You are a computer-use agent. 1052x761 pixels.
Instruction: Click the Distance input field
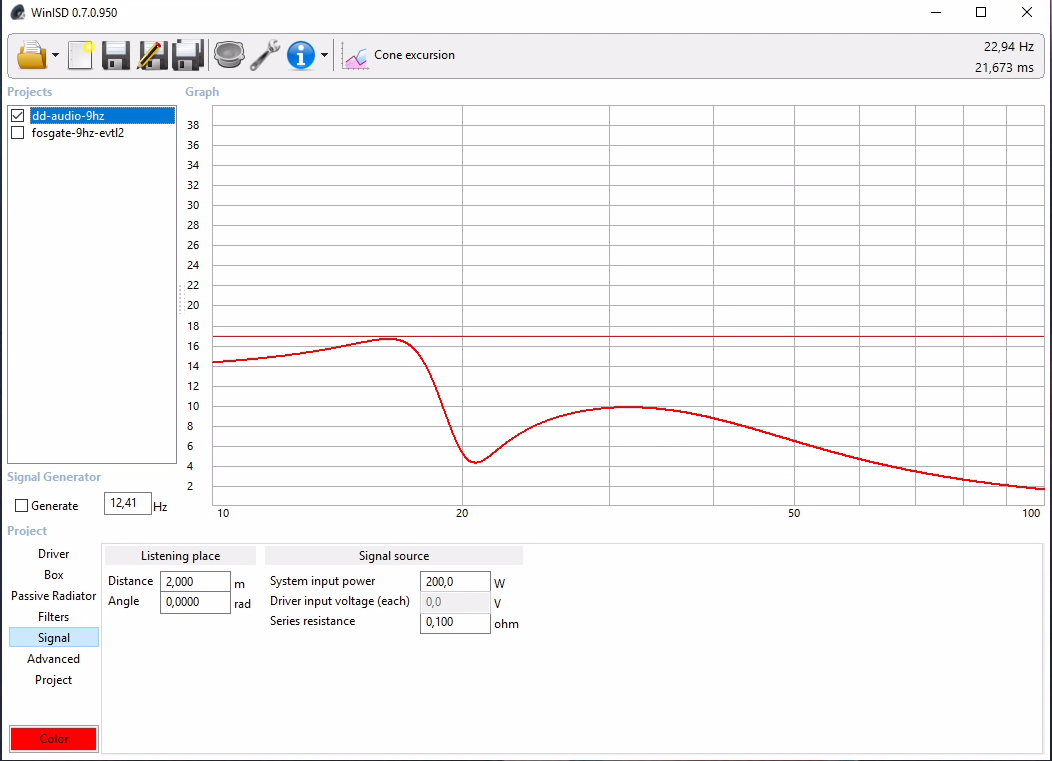[195, 581]
